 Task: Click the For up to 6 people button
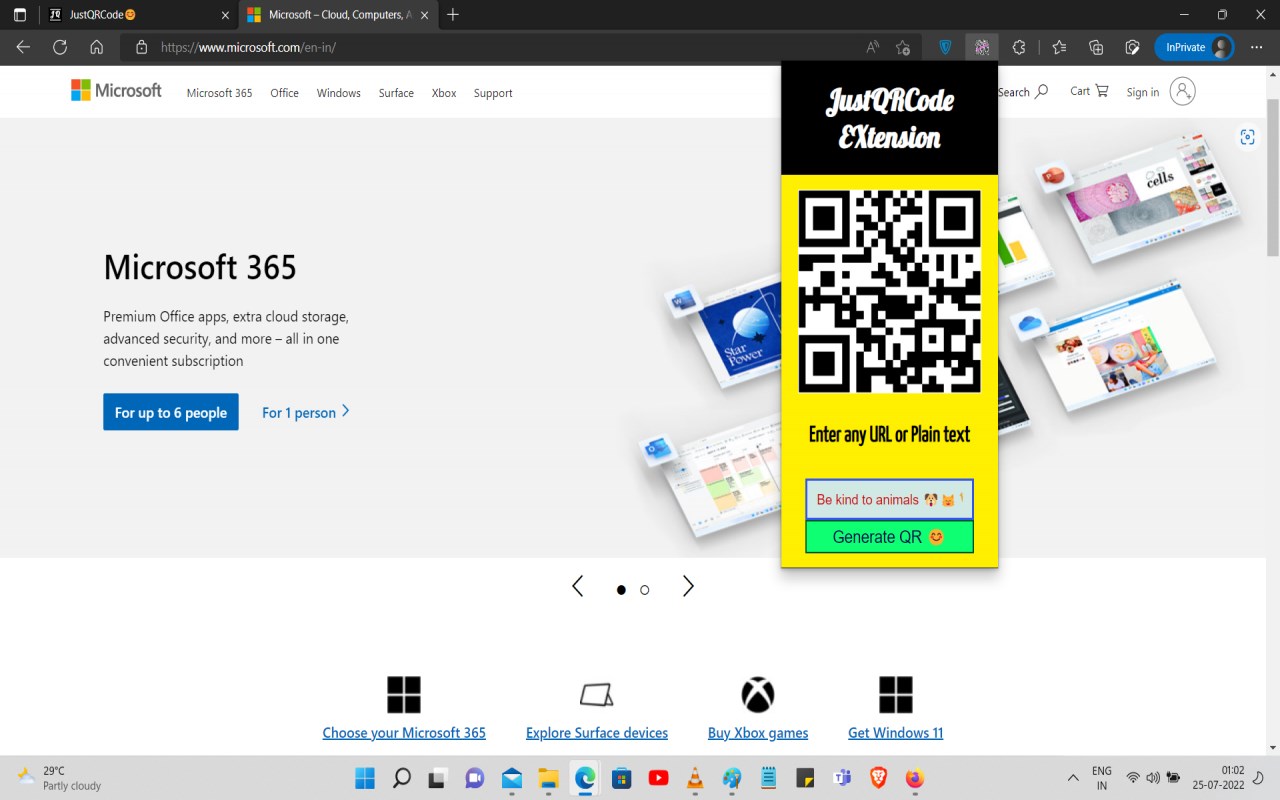pyautogui.click(x=171, y=412)
